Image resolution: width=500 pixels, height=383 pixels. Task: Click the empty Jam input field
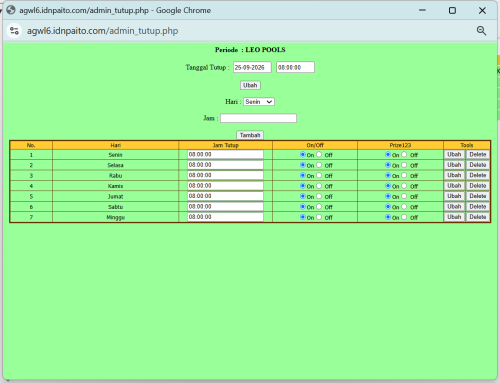pyautogui.click(x=258, y=118)
